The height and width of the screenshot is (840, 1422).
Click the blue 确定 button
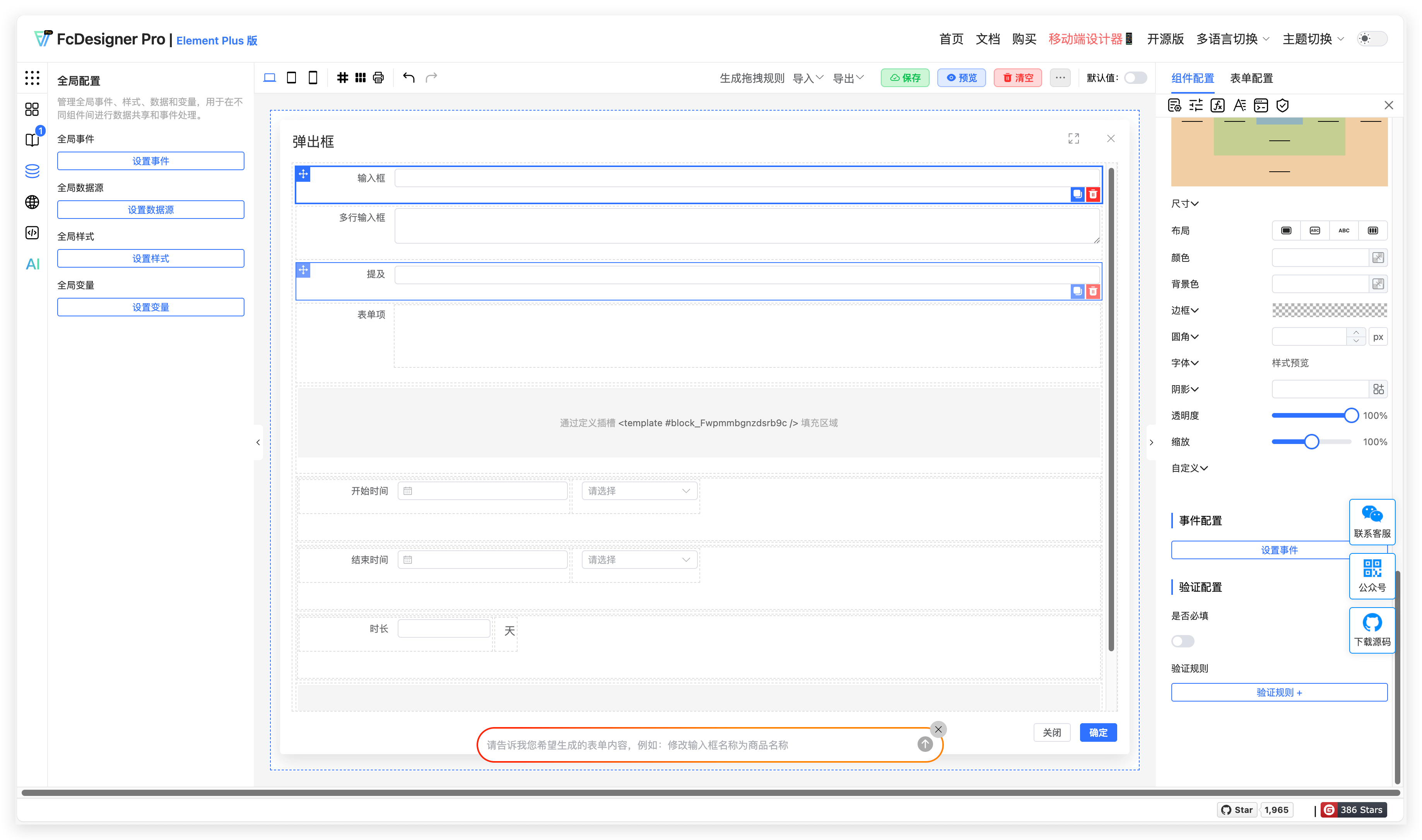pos(1097,732)
